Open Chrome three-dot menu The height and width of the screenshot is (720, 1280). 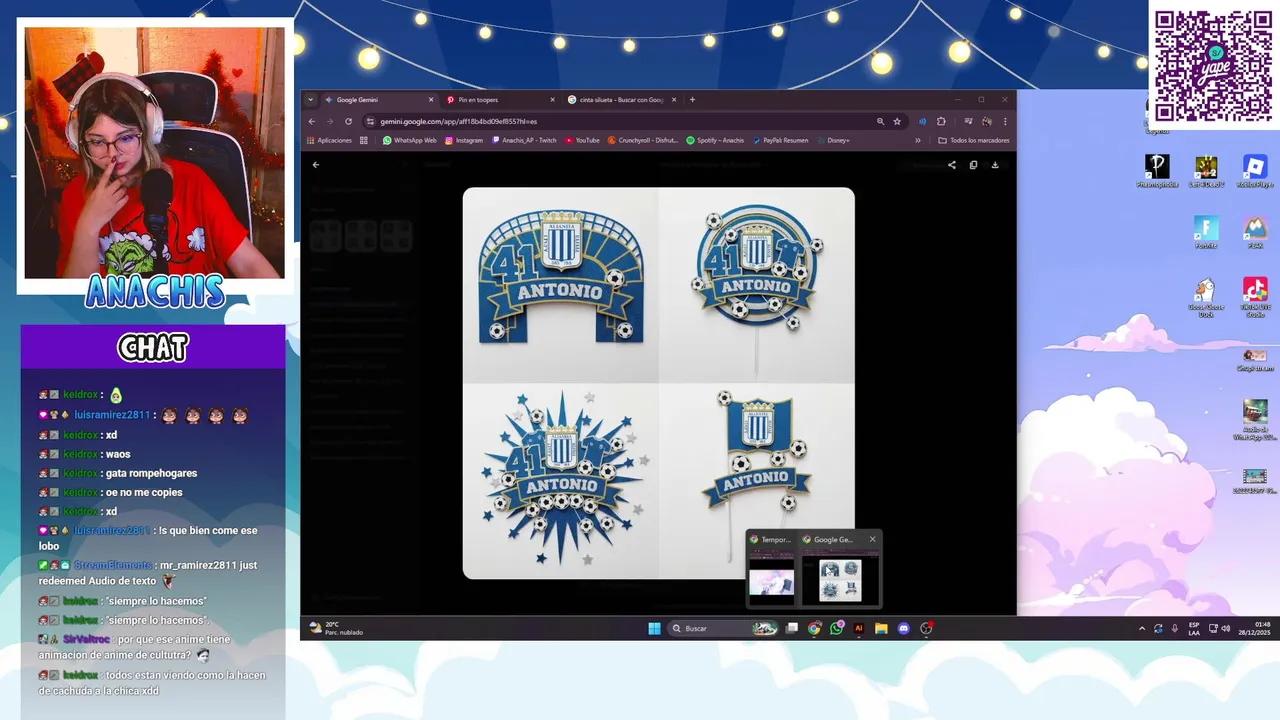[x=1005, y=121]
